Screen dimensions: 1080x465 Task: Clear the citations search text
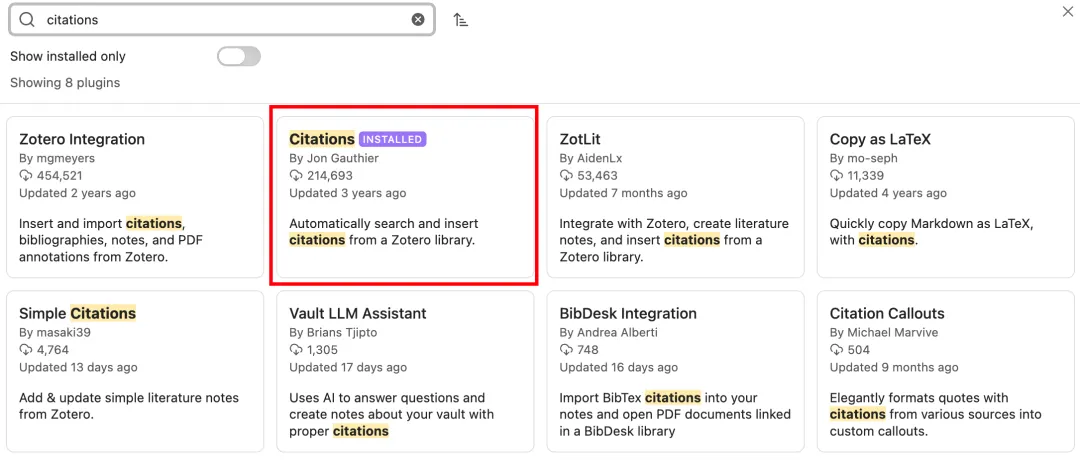(418, 20)
